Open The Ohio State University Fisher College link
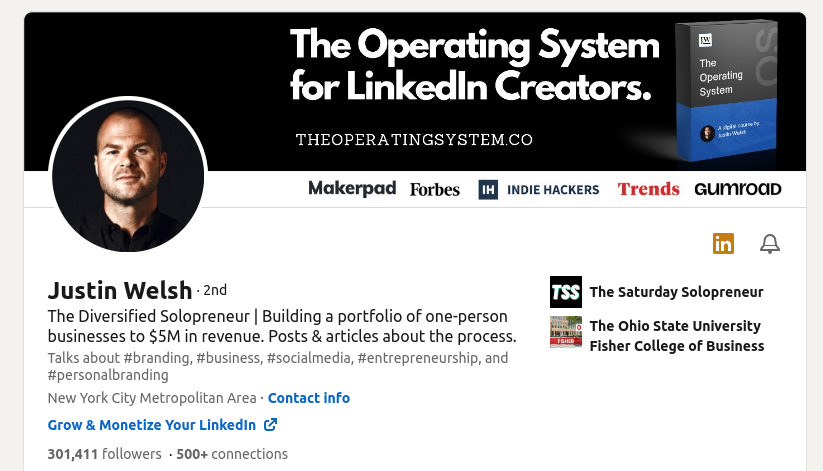 [x=677, y=336]
